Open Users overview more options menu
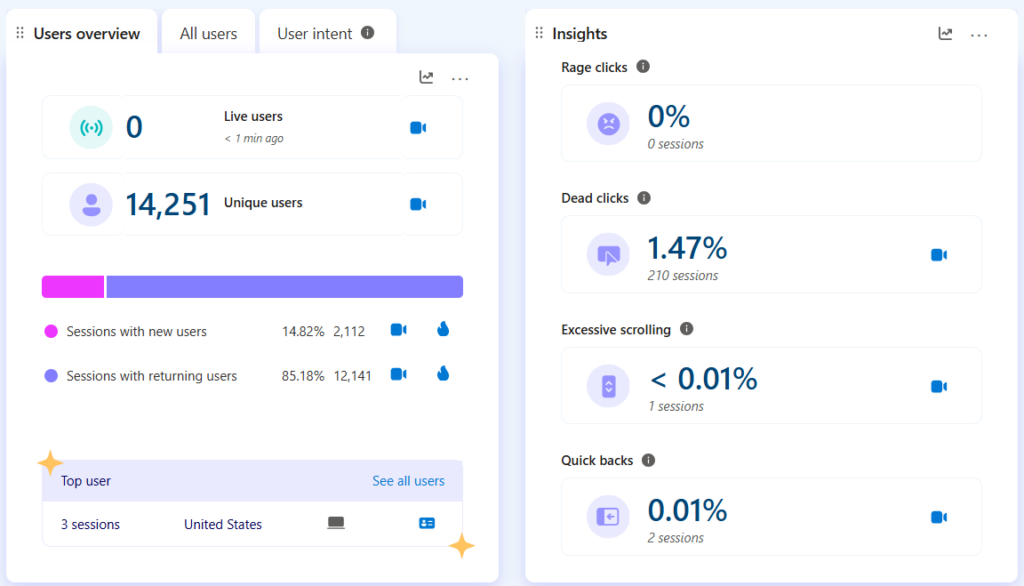 tap(460, 78)
